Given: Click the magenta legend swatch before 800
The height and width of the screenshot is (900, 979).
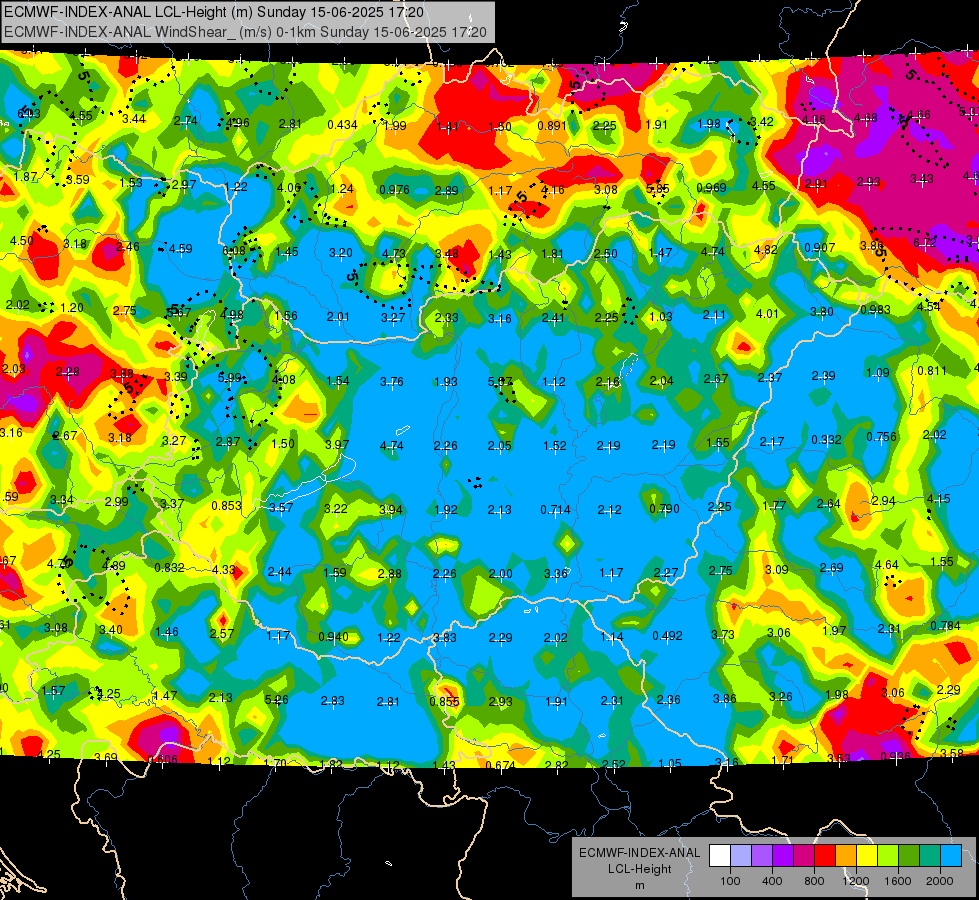Looking at the screenshot, I should tap(804, 855).
